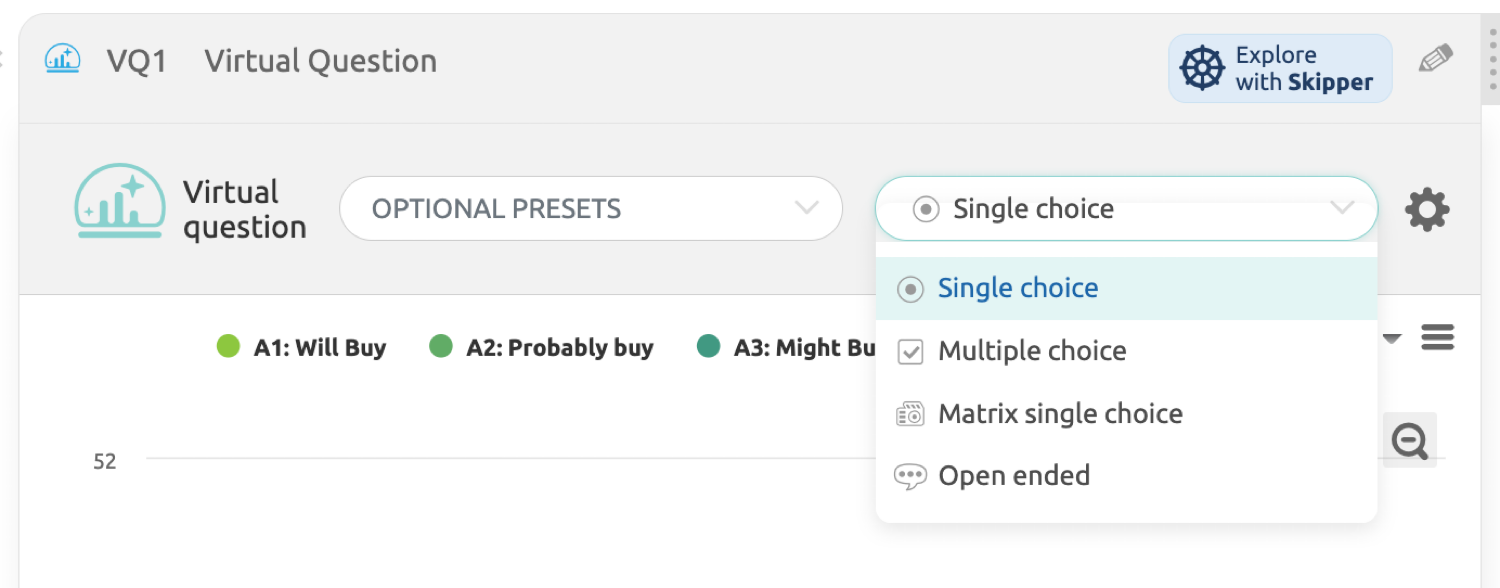Toggle the A1: Will Buy legend item
Screen dimensions: 1500x588
[301, 348]
